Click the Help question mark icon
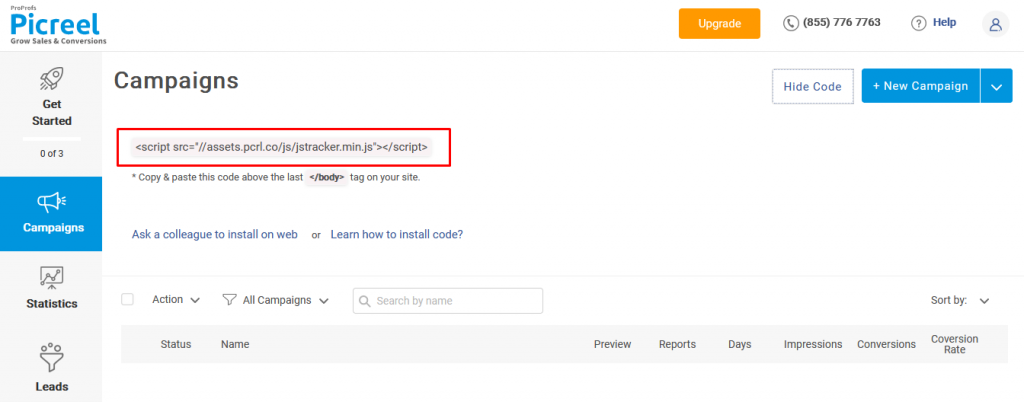The image size is (1024, 402). pyautogui.click(x=918, y=23)
